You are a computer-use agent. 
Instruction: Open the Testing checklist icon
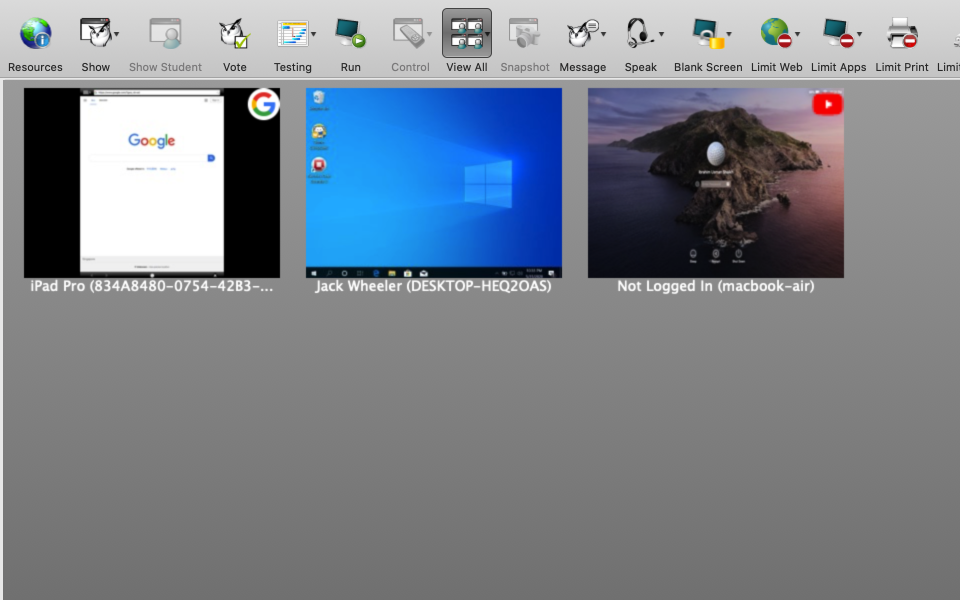click(292, 35)
